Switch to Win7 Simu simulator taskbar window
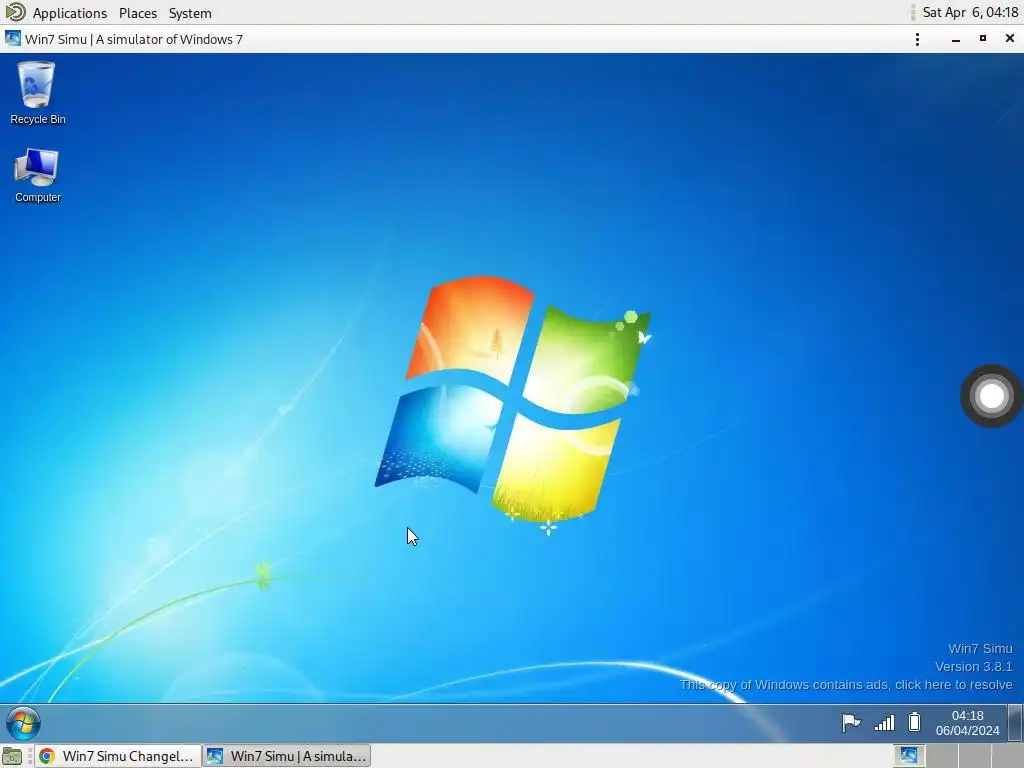The width and height of the screenshot is (1024, 768). coord(287,756)
